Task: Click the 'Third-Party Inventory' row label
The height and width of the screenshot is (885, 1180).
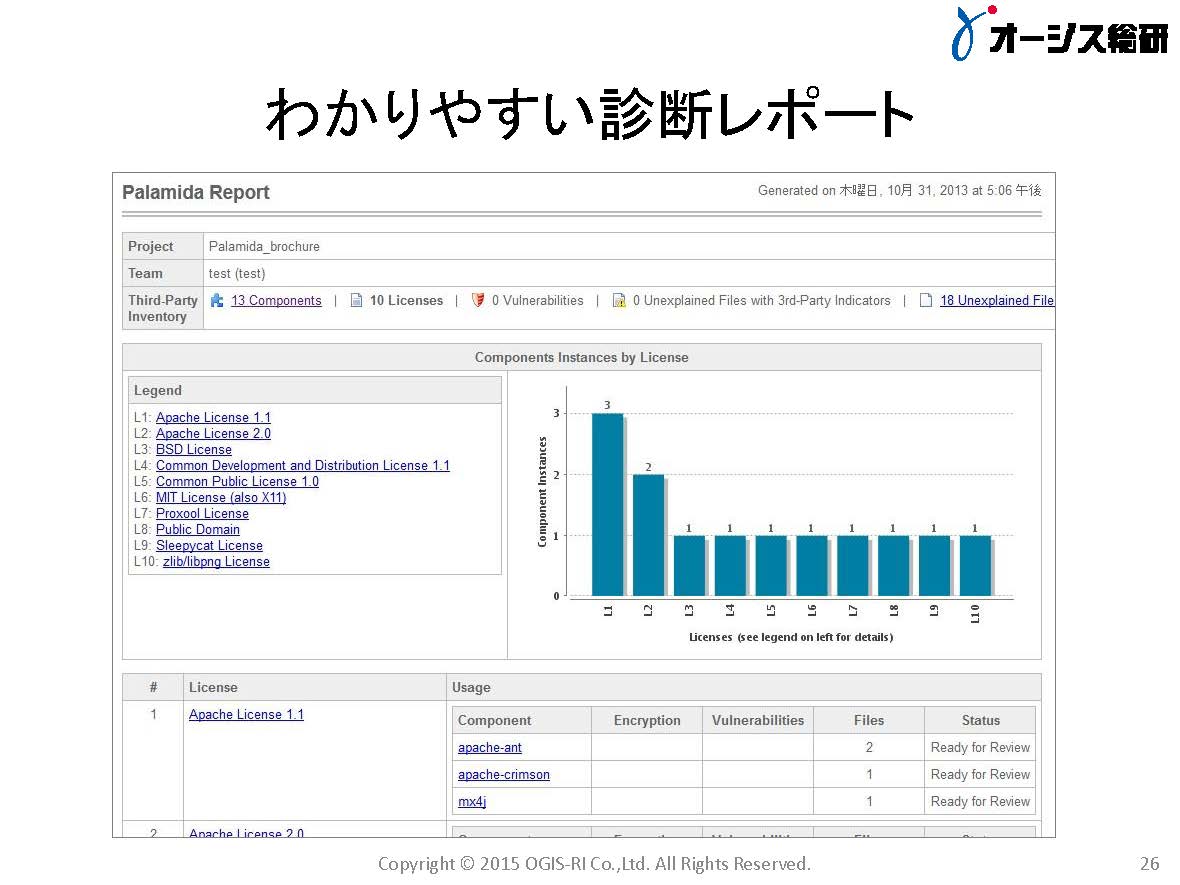Action: click(163, 309)
